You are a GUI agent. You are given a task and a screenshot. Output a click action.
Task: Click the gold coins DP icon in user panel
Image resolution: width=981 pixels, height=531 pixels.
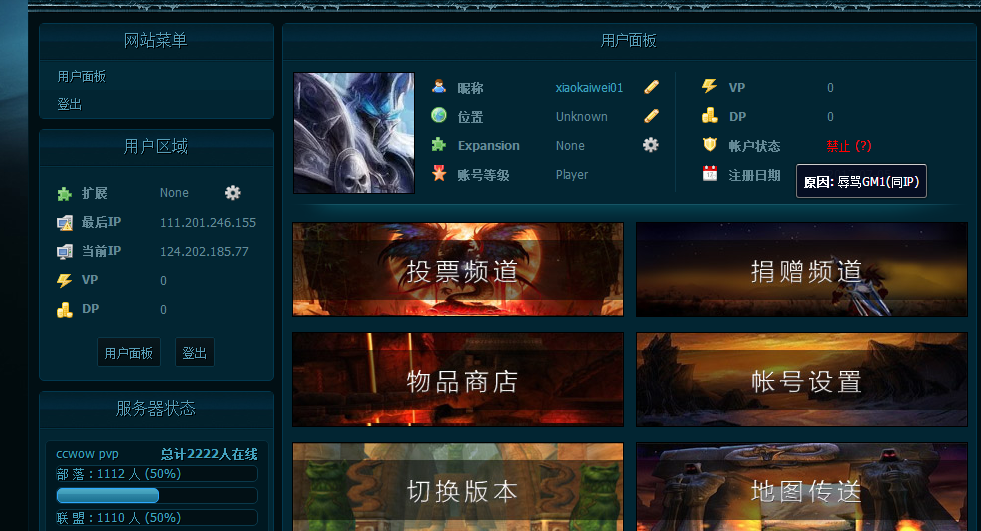pyautogui.click(x=710, y=116)
